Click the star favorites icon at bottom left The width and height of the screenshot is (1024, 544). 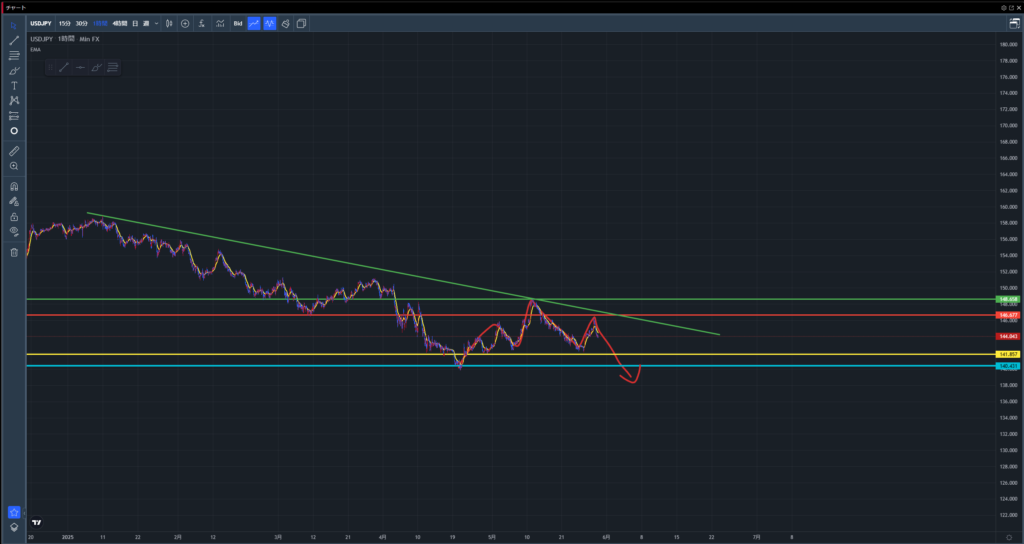tap(14, 512)
